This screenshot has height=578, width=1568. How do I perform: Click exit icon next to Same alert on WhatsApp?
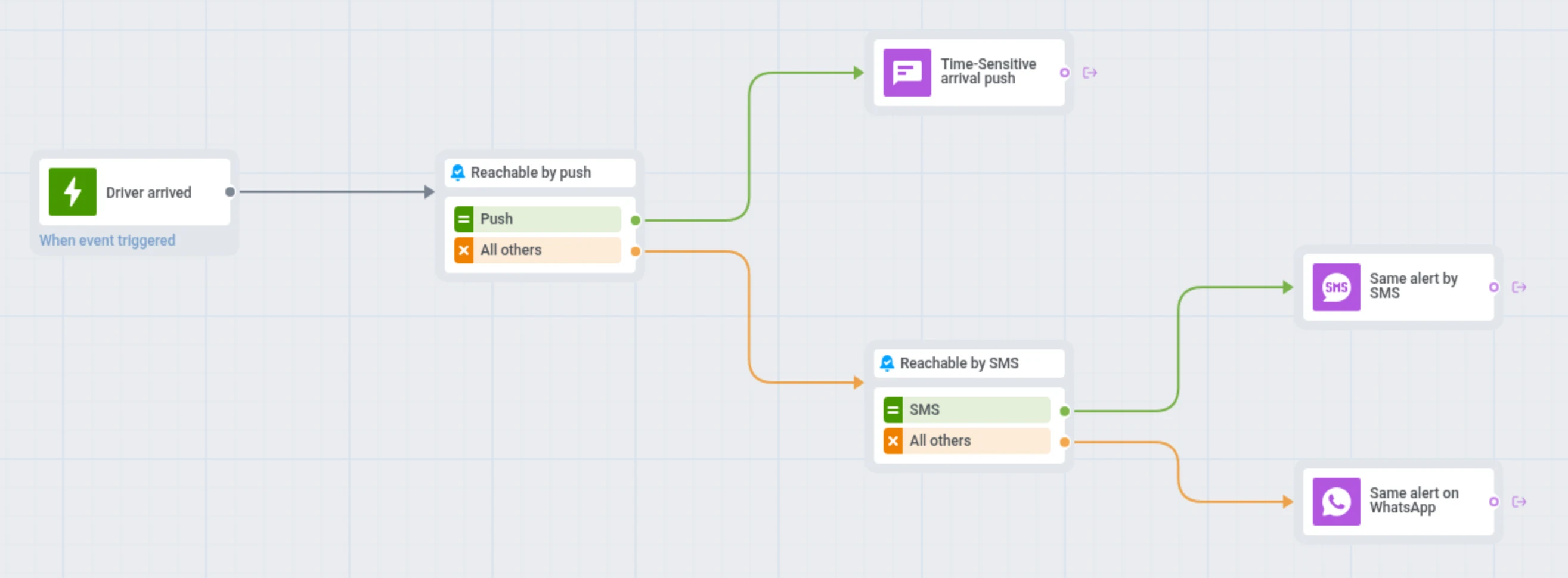1519,502
